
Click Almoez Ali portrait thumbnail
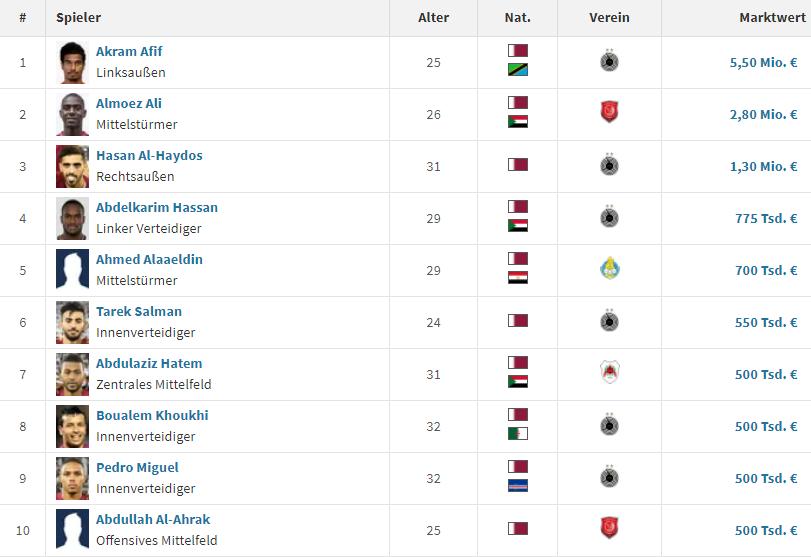(72, 114)
